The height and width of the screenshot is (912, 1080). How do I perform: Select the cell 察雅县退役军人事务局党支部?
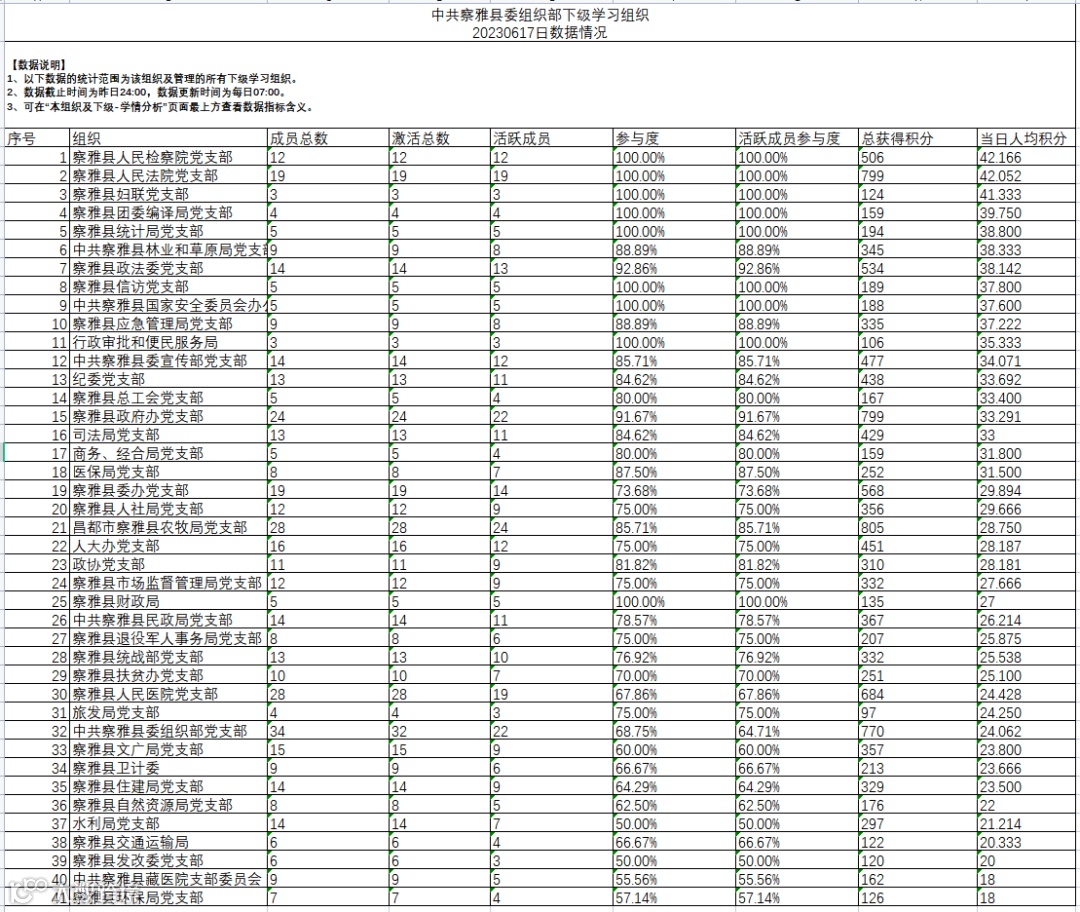click(169, 639)
